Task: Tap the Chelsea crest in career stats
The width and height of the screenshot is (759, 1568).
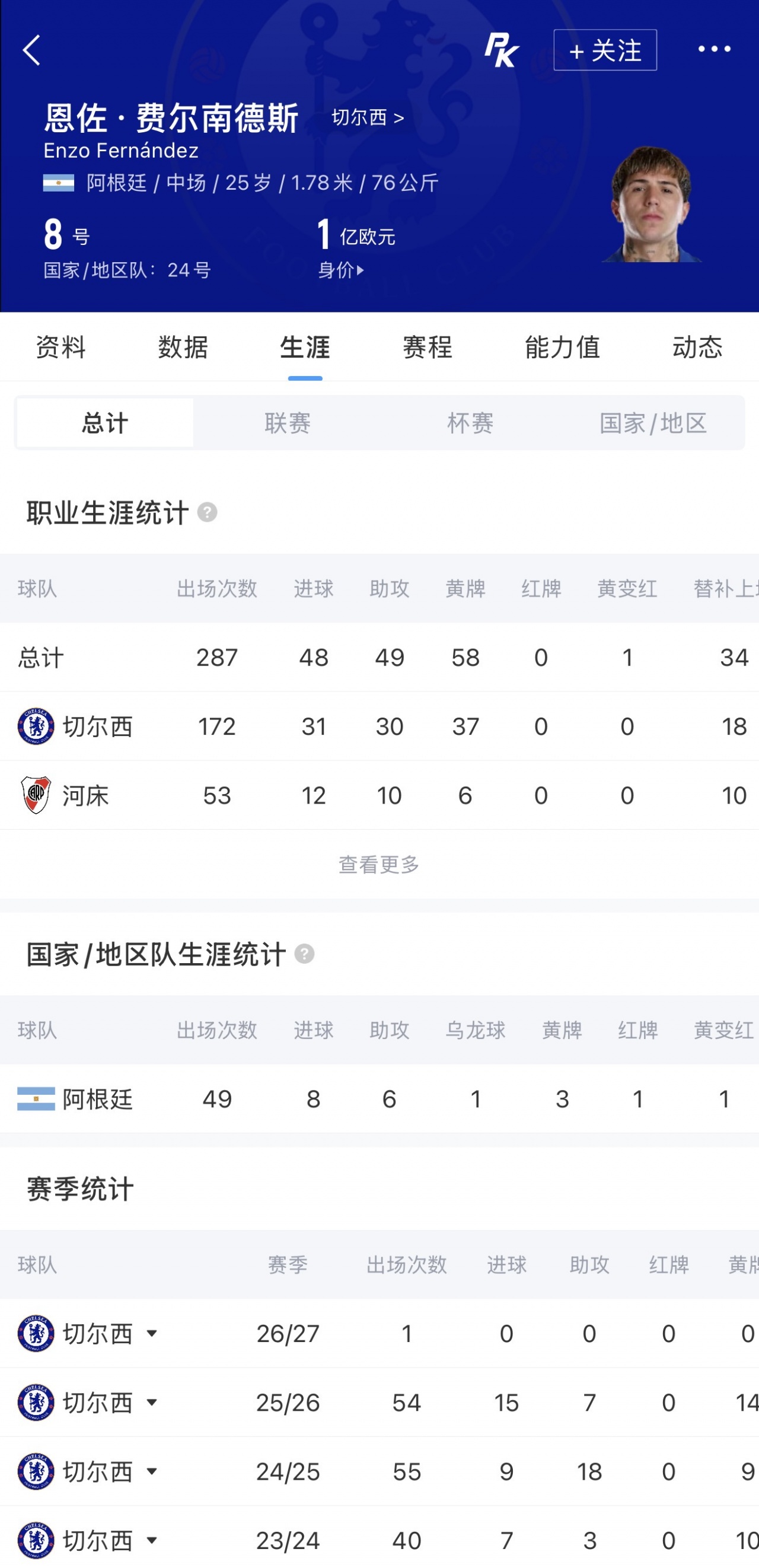Action: coord(36,726)
